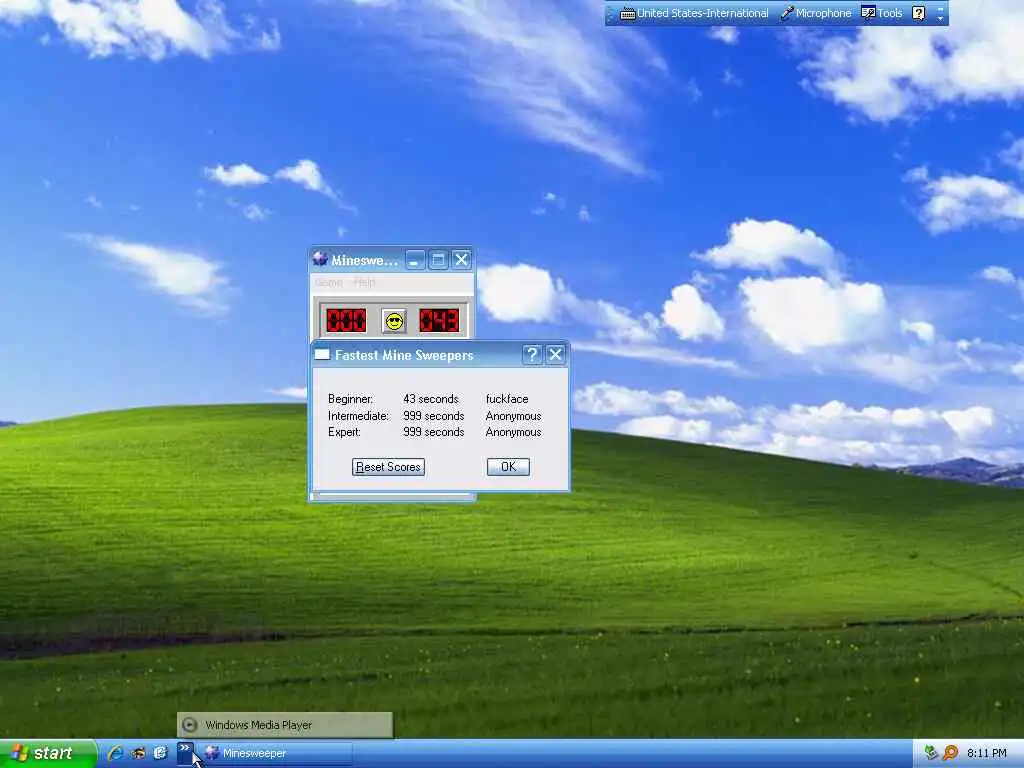The height and width of the screenshot is (768, 1024).
Task: Click the "43 seconds" Beginner score
Action: [x=431, y=399]
